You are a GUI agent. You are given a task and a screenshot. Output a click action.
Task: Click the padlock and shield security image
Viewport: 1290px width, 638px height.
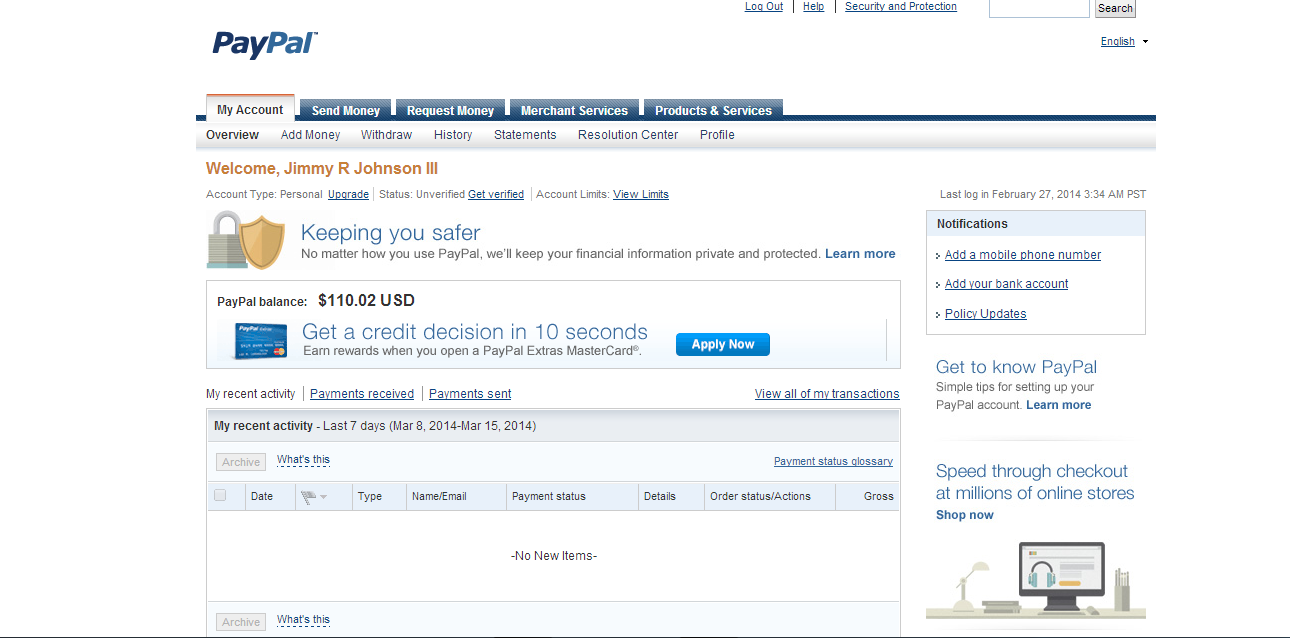pyautogui.click(x=246, y=241)
